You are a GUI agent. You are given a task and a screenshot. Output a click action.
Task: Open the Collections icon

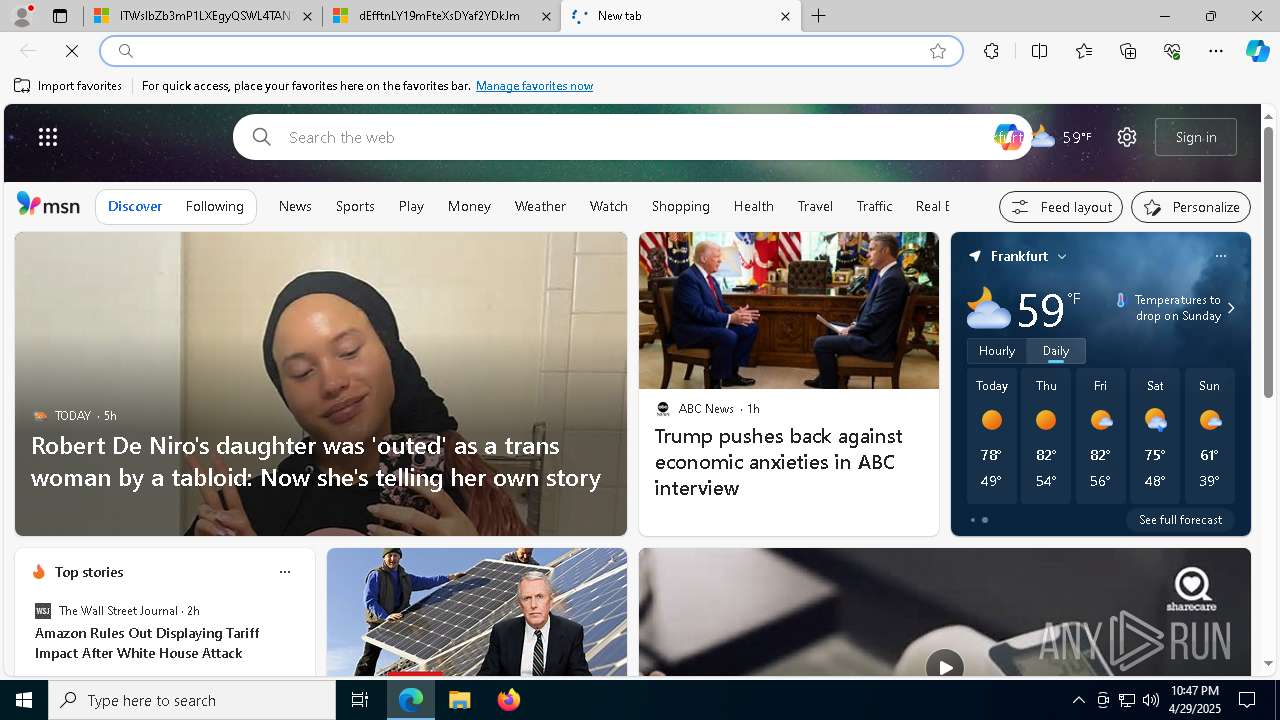(1128, 51)
